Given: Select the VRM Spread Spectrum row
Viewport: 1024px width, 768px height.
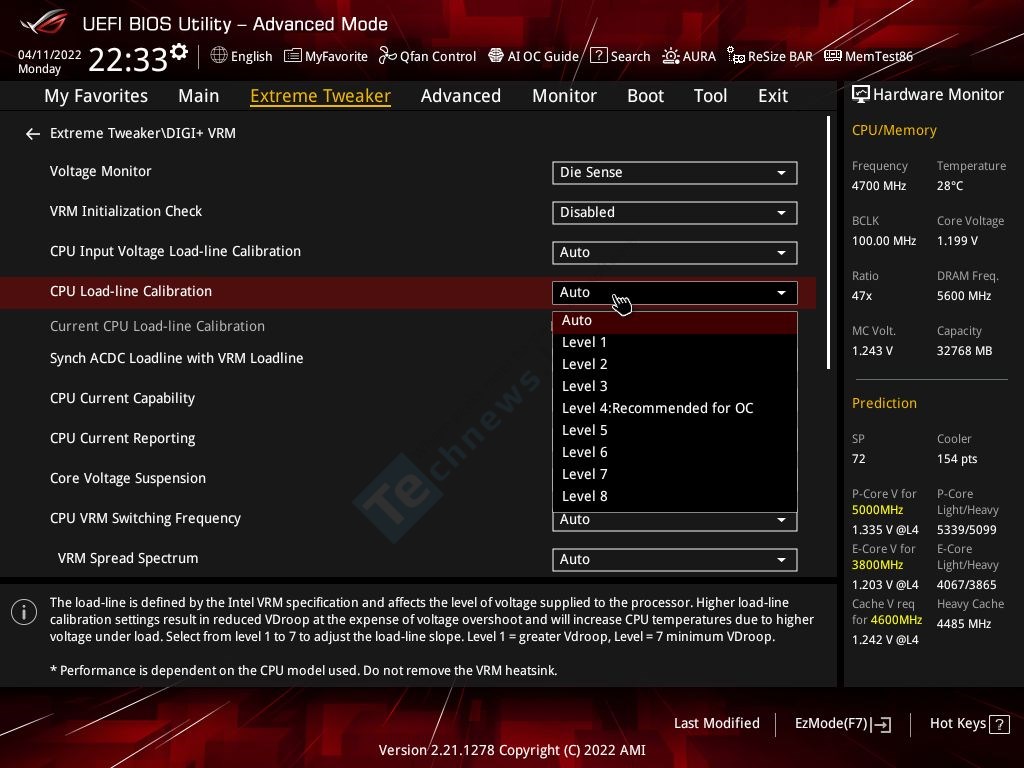Looking at the screenshot, I should click(x=127, y=558).
